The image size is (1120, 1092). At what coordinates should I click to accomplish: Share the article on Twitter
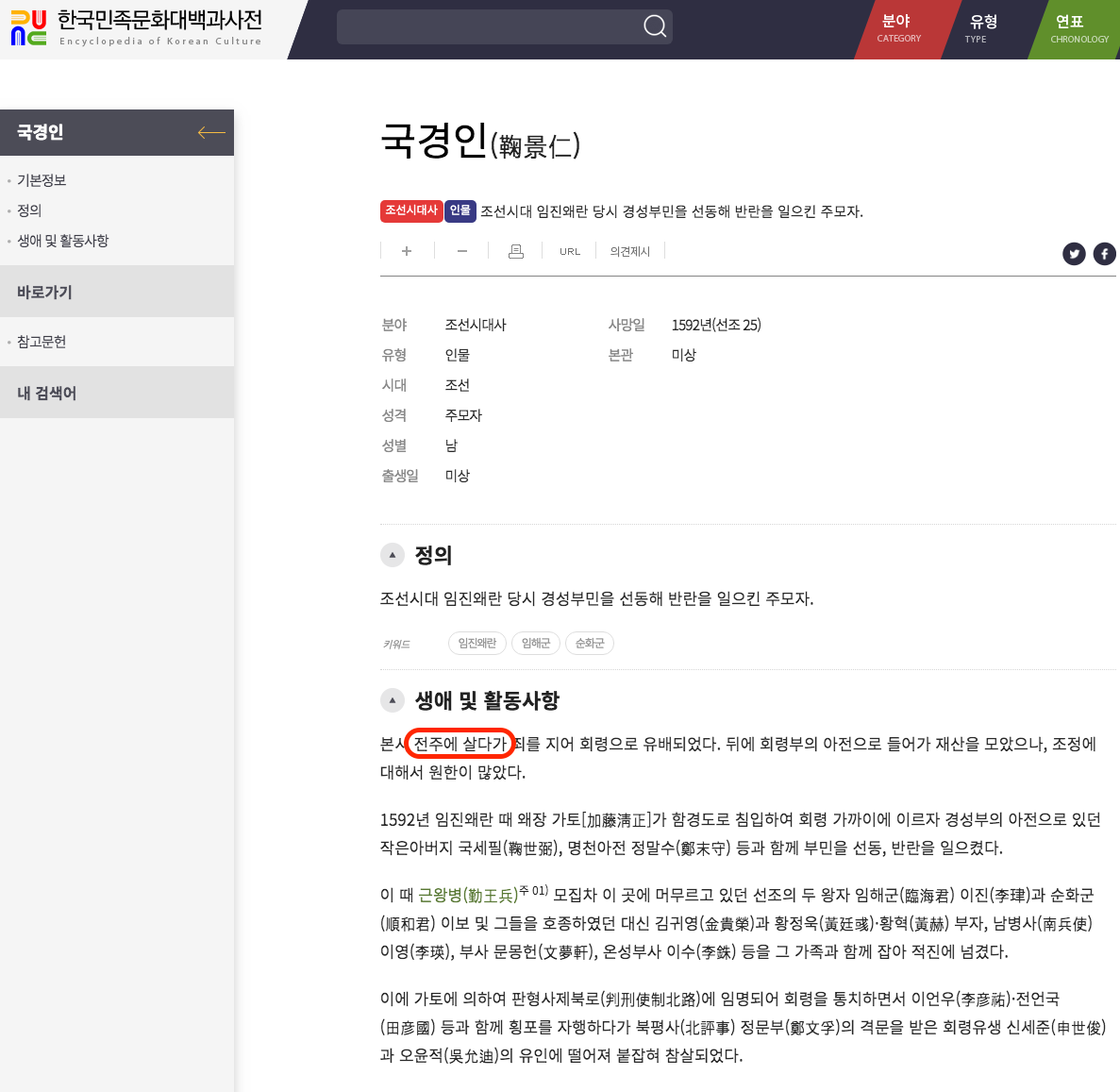(x=1074, y=254)
